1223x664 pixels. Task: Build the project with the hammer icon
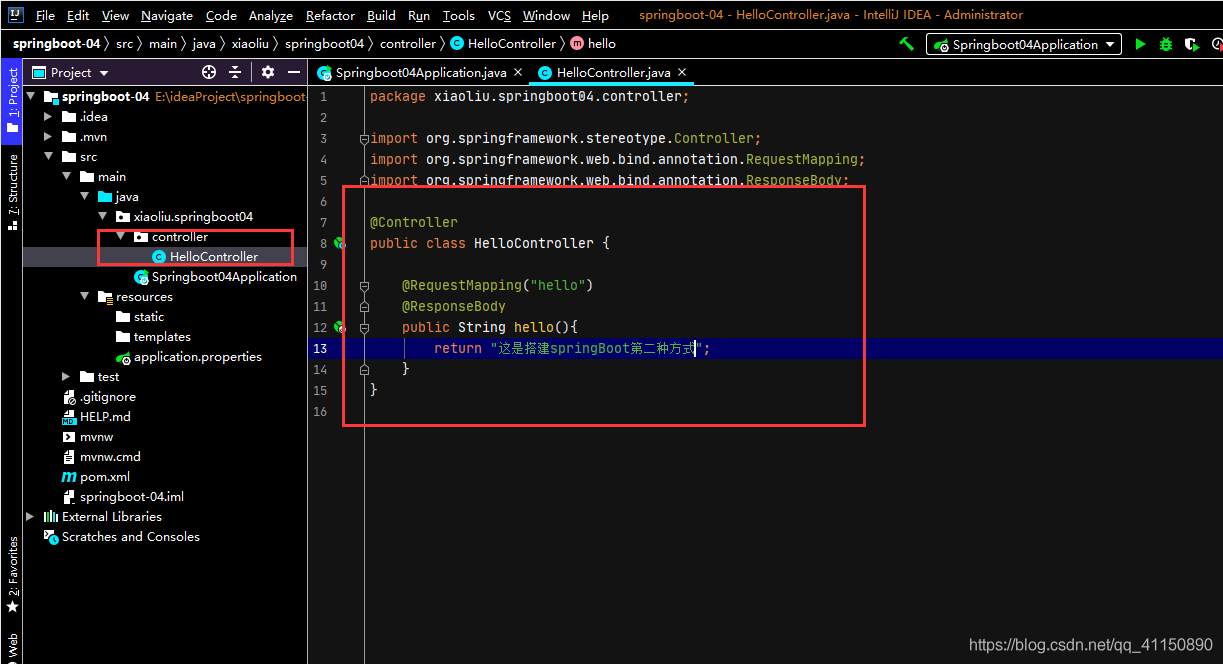point(906,44)
